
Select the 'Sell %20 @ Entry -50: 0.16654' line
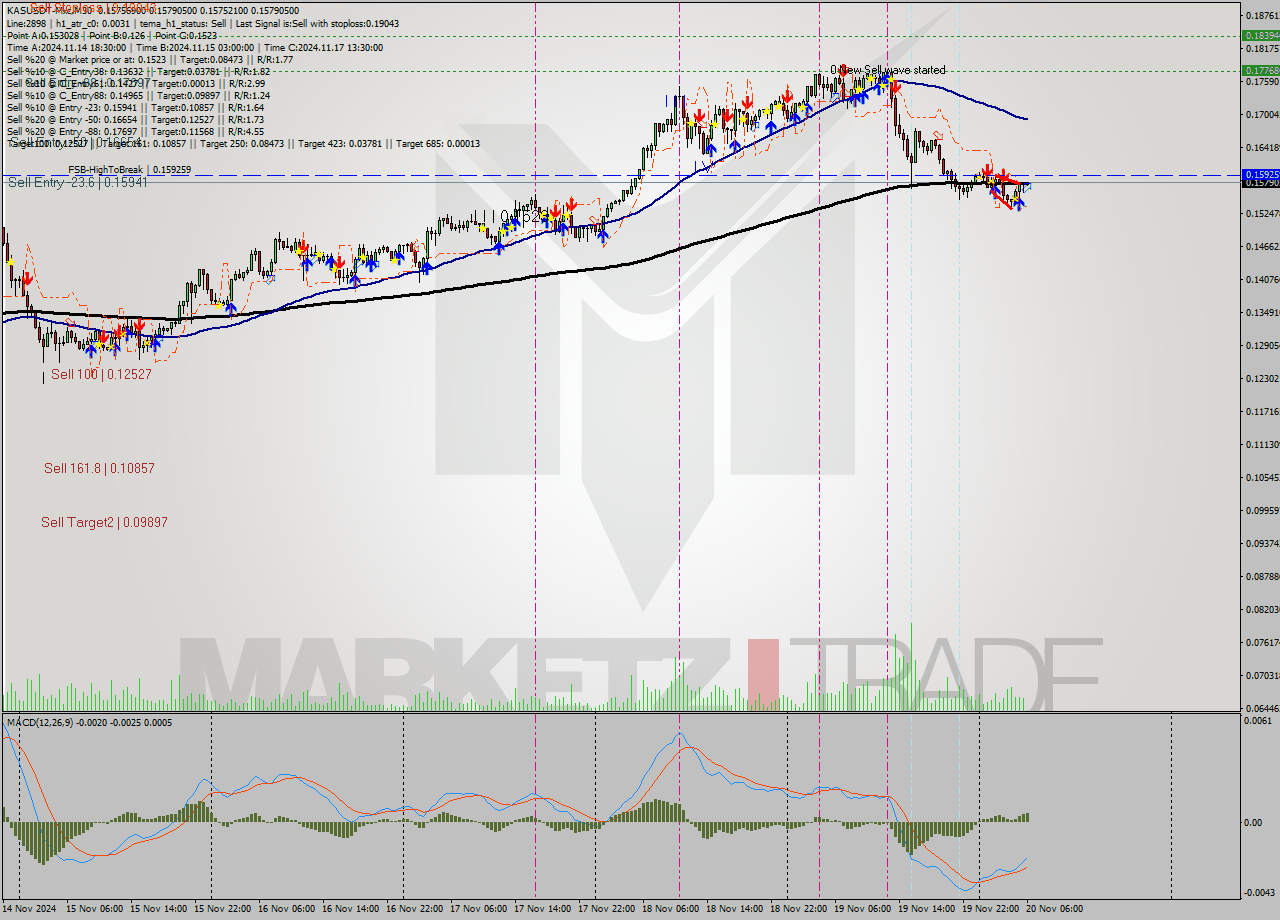tap(135, 119)
